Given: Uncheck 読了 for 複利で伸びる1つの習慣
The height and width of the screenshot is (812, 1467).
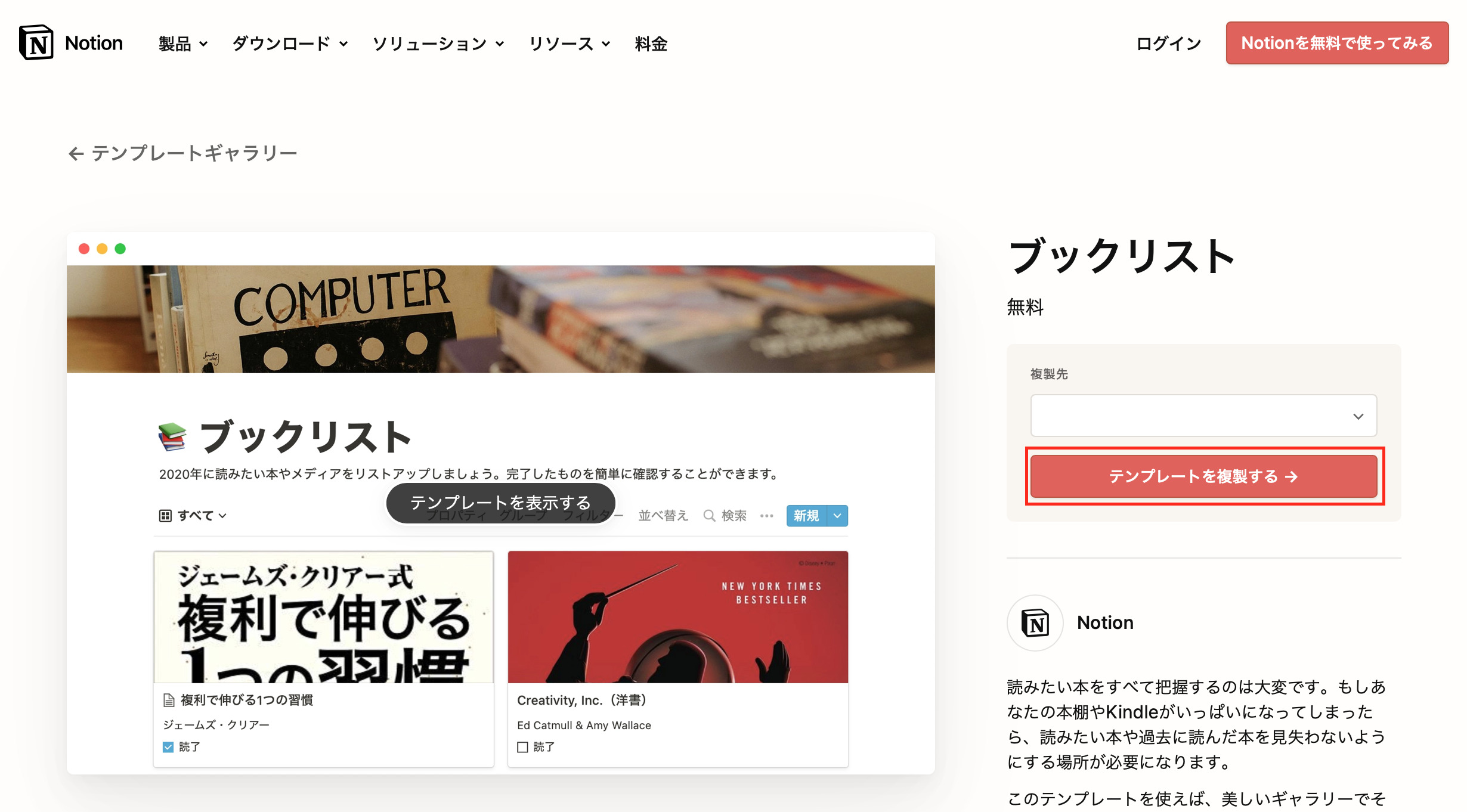Looking at the screenshot, I should click(x=168, y=747).
